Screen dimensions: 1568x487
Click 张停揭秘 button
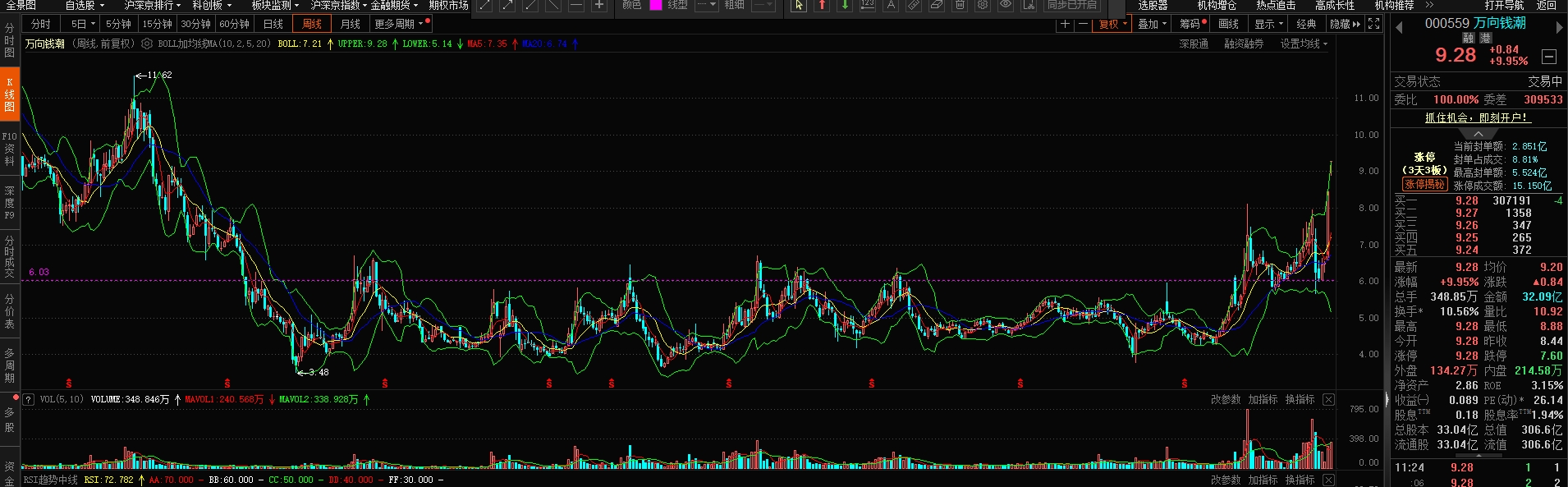tap(1424, 185)
